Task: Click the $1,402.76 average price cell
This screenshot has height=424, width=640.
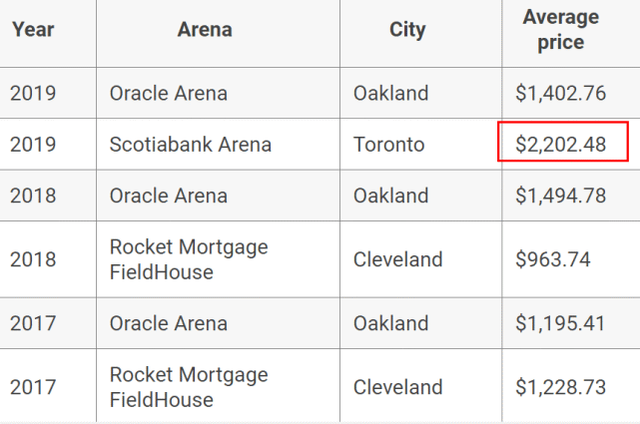Action: (x=560, y=94)
